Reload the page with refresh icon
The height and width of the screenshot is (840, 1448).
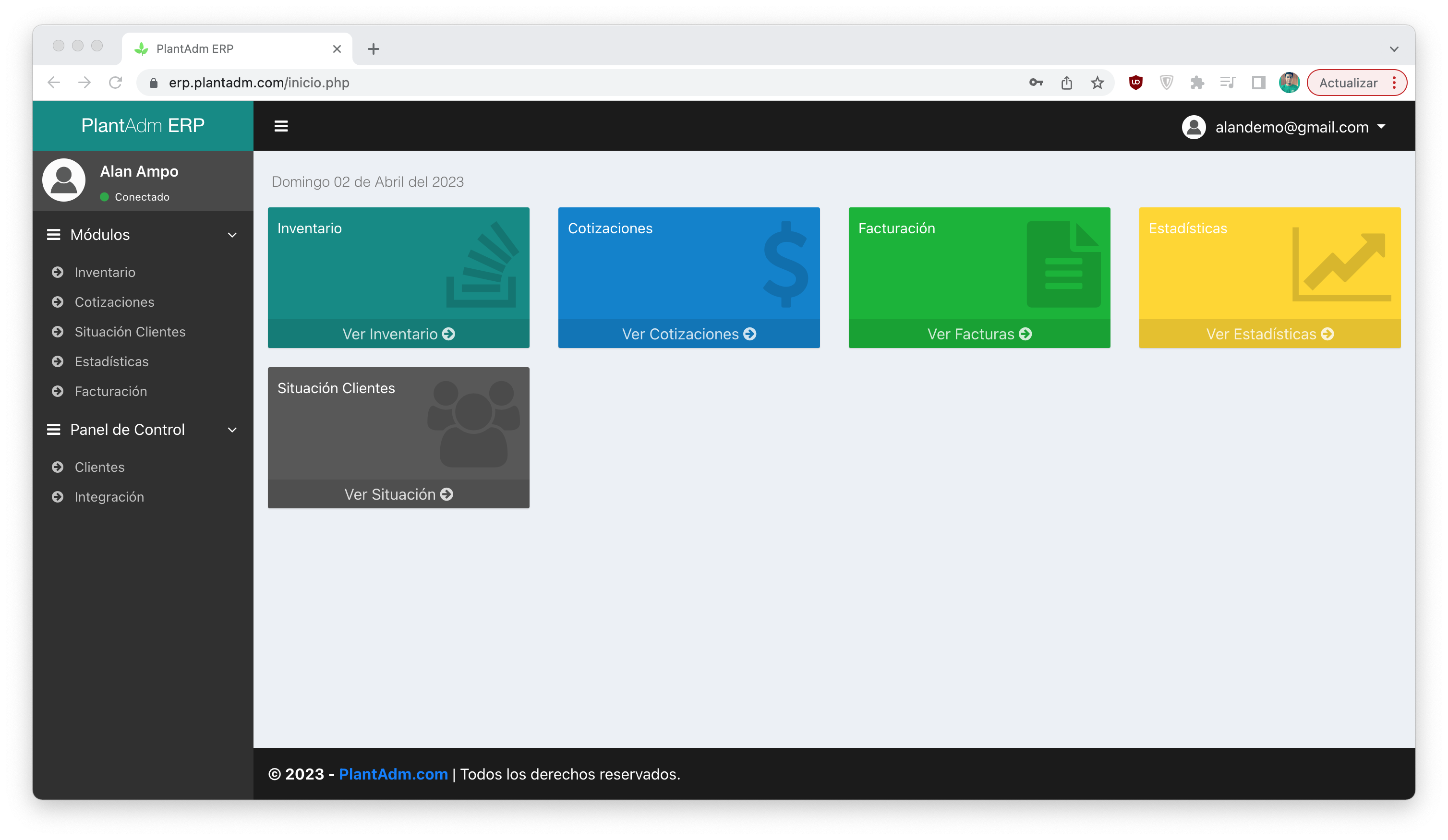click(x=116, y=83)
